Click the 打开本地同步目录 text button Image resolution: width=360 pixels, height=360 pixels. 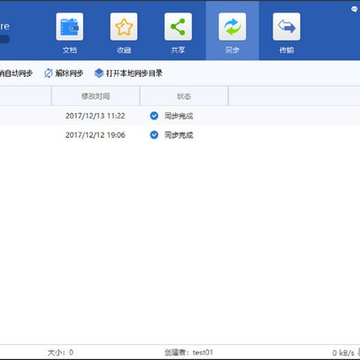point(134,73)
